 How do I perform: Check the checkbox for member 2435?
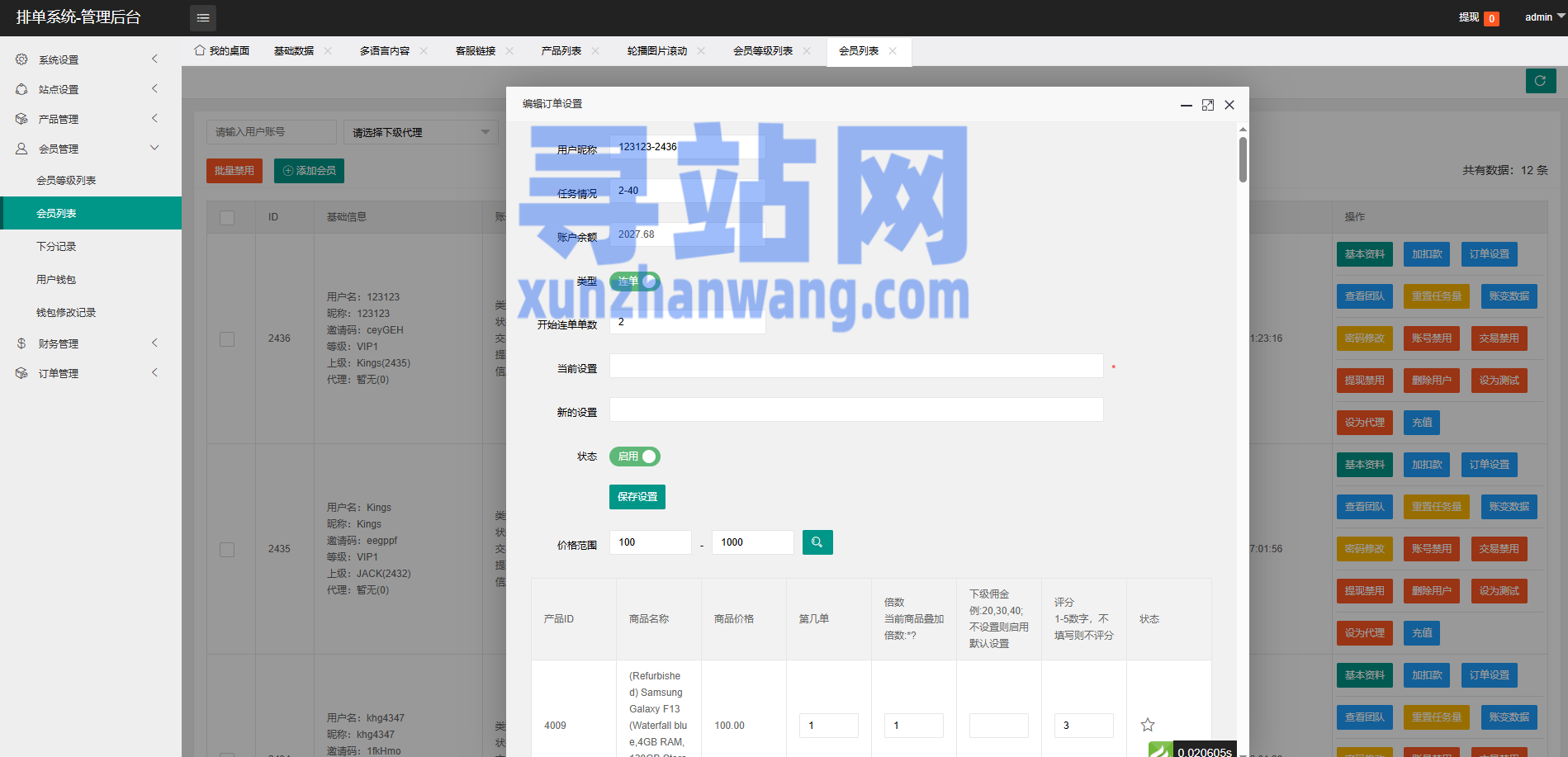[x=227, y=549]
